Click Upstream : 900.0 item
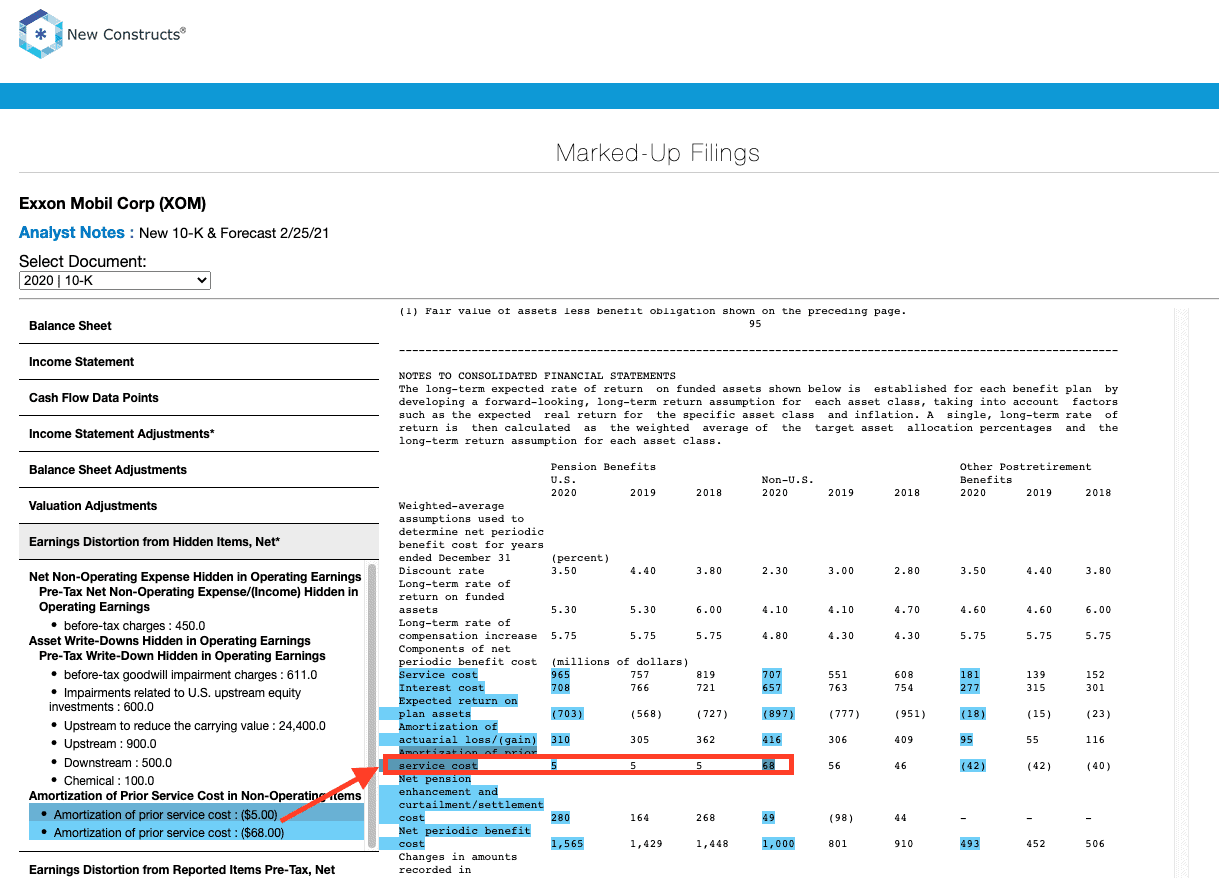 tap(110, 744)
